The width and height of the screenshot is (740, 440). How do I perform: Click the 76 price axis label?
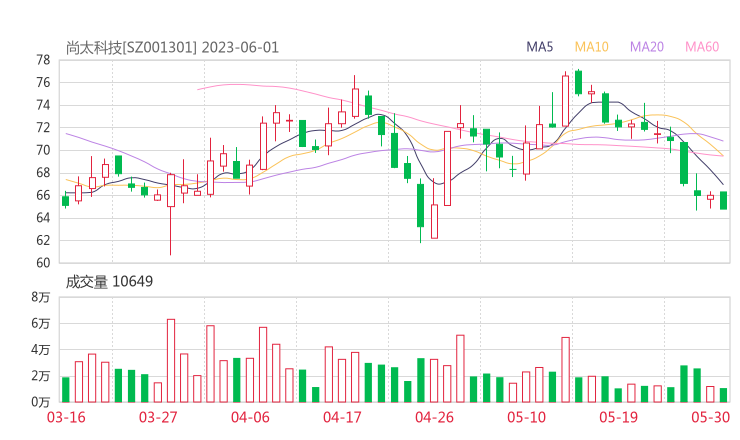pos(43,83)
